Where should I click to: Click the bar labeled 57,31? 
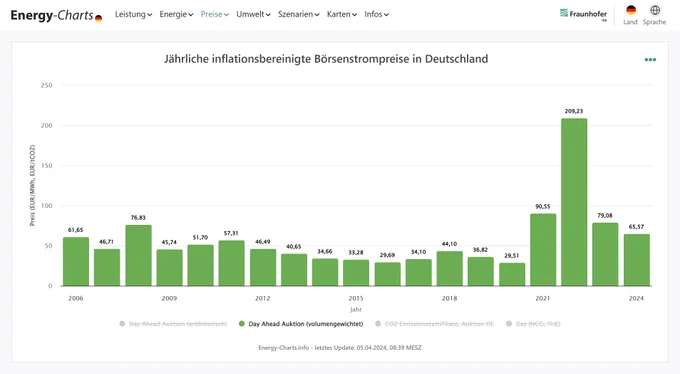[x=232, y=263]
